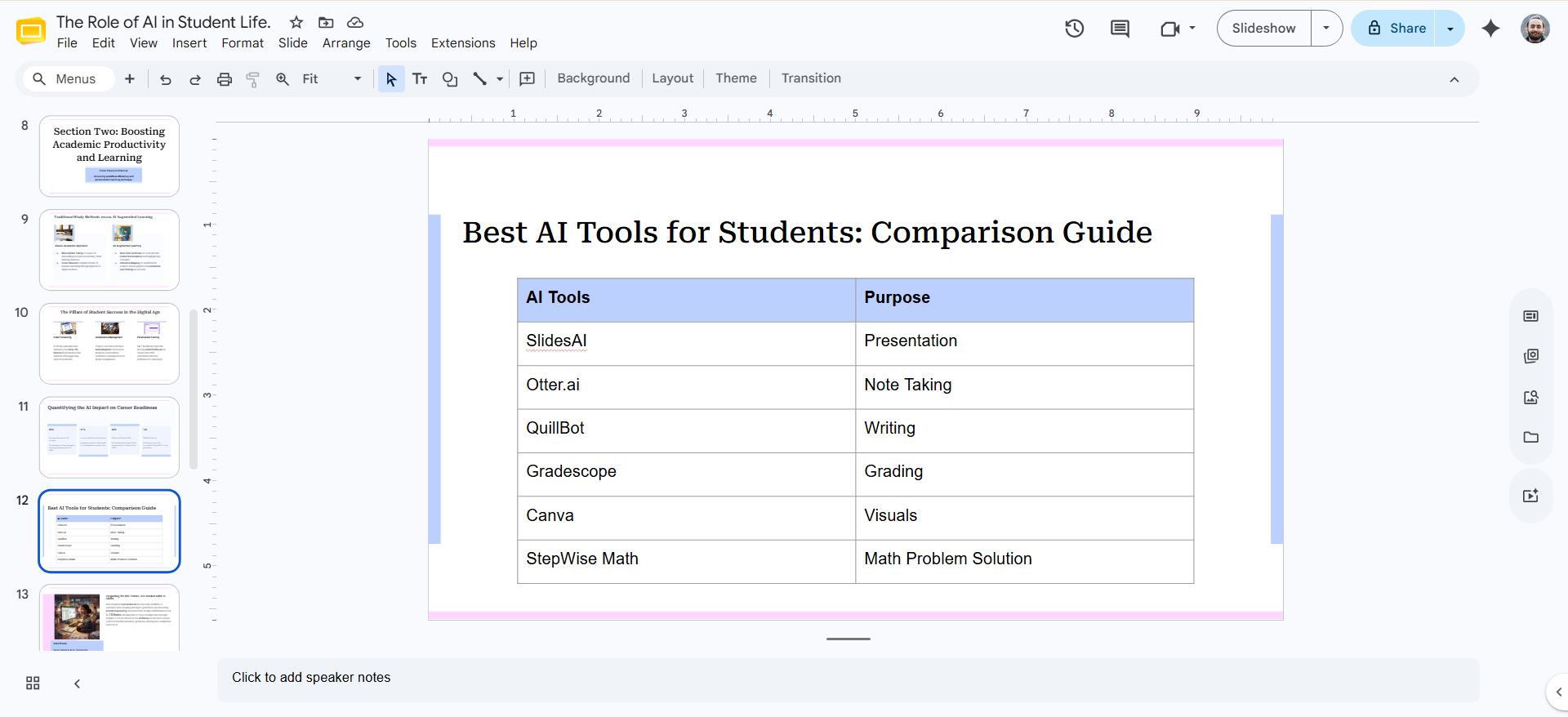Expand the Share options arrow

pyautogui.click(x=1450, y=29)
